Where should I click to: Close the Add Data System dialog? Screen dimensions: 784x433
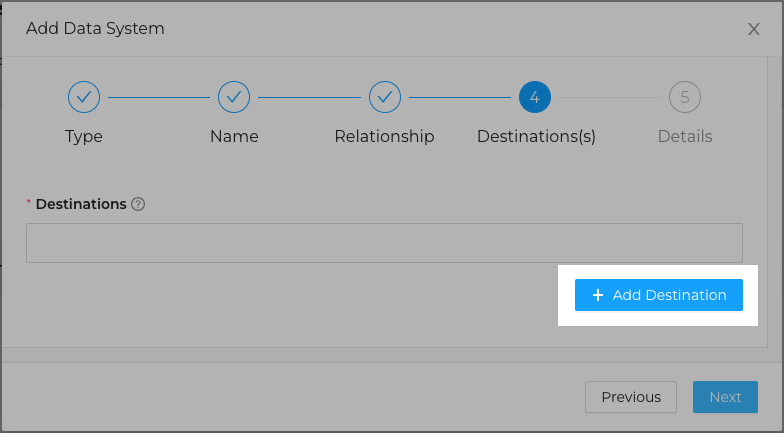pyautogui.click(x=754, y=29)
